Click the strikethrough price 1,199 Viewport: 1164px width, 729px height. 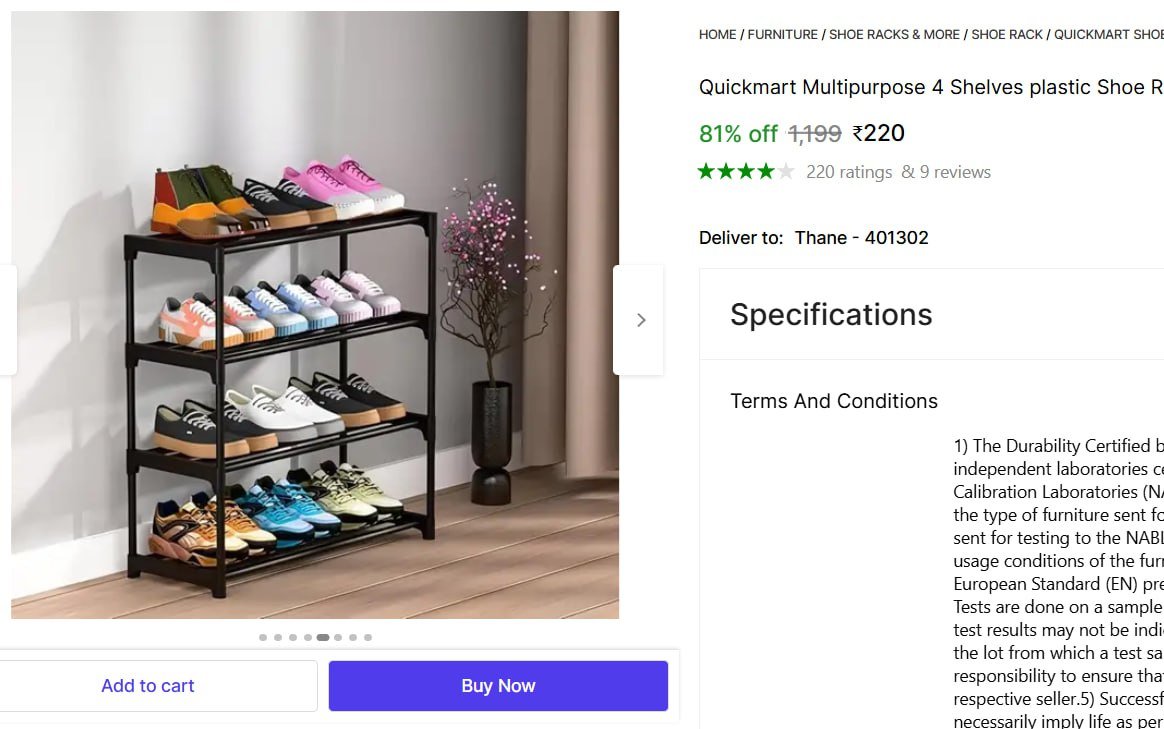click(812, 133)
